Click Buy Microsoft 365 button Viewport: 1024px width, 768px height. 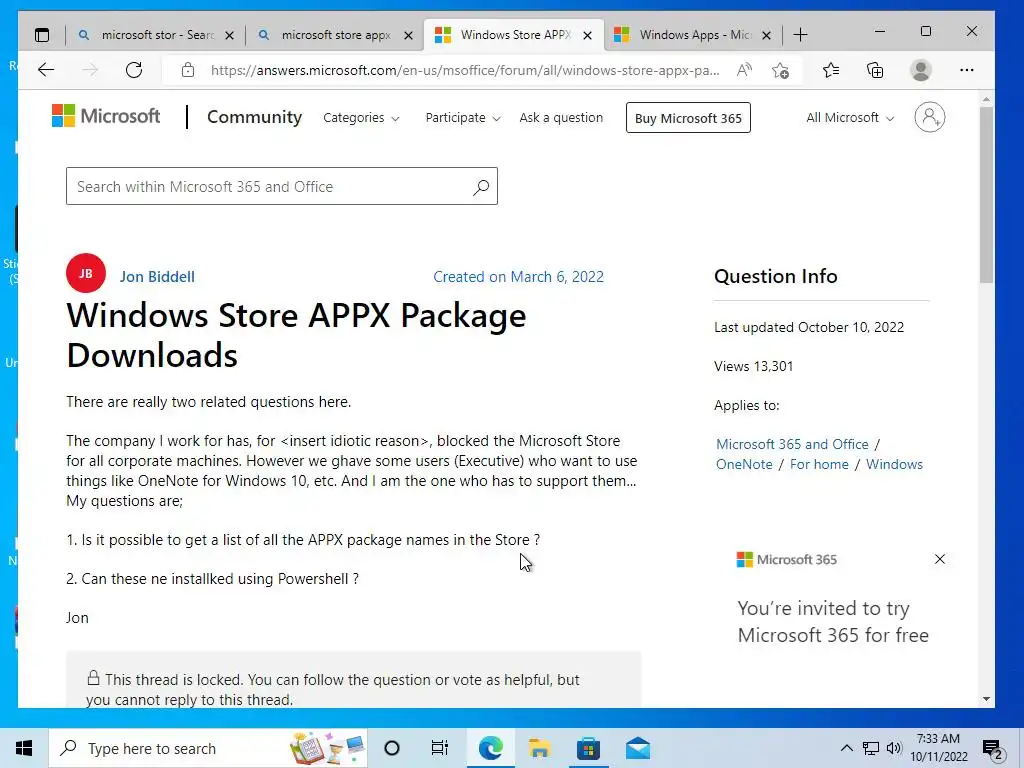(688, 118)
